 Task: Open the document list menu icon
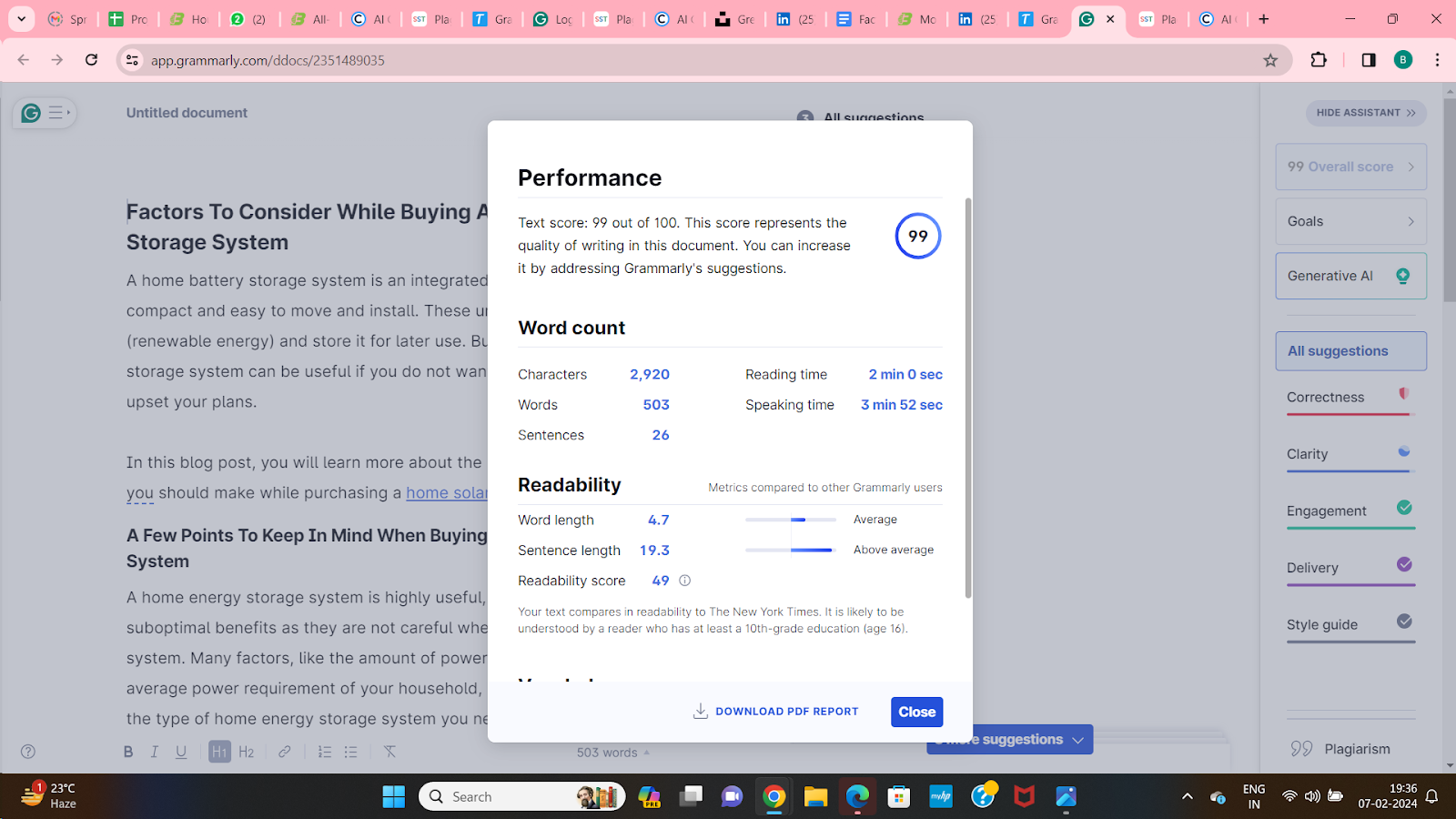click(x=58, y=113)
